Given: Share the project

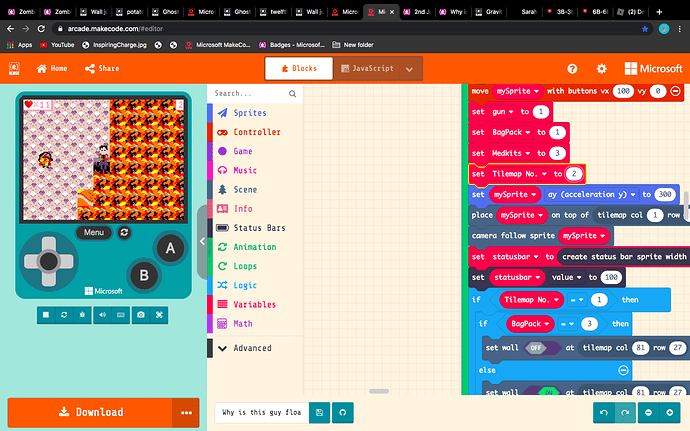Looking at the screenshot, I should 102,68.
